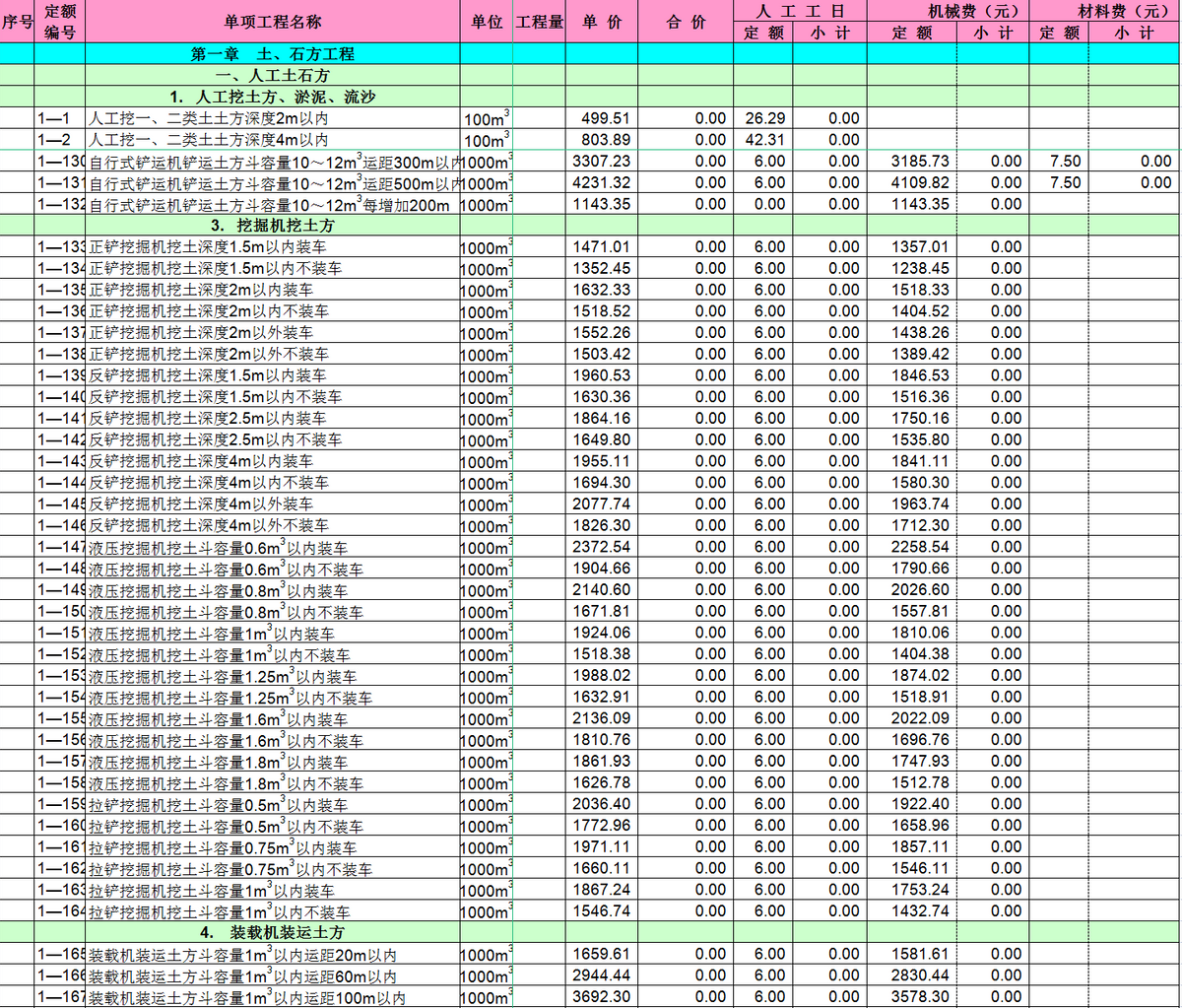Select the 合价 header cell
The width and height of the screenshot is (1182, 1008).
(686, 22)
